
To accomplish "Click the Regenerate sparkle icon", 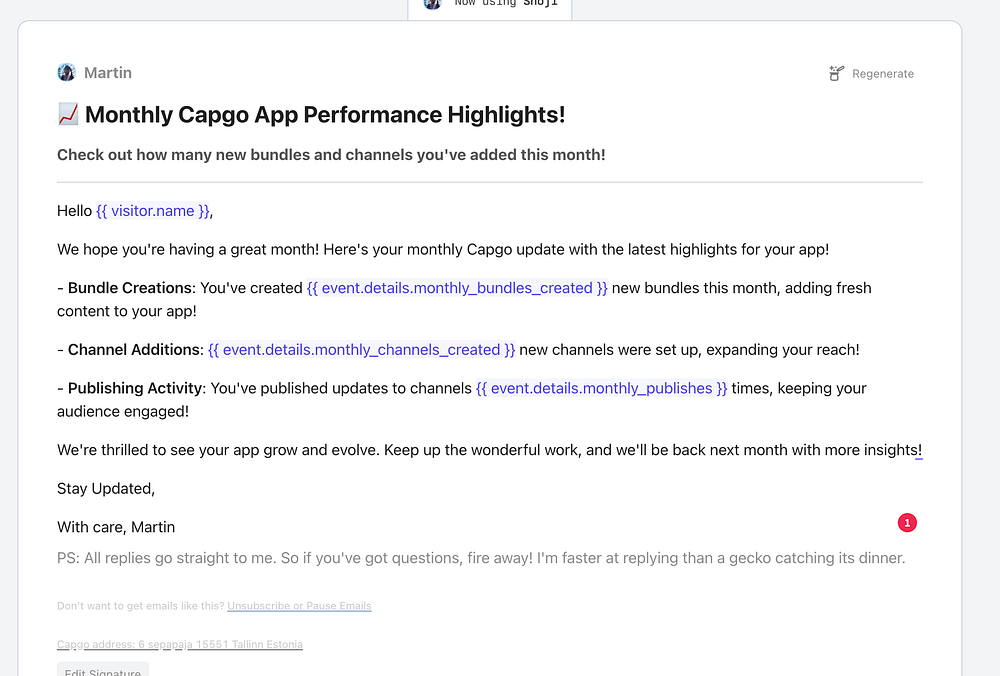I will tap(836, 73).
